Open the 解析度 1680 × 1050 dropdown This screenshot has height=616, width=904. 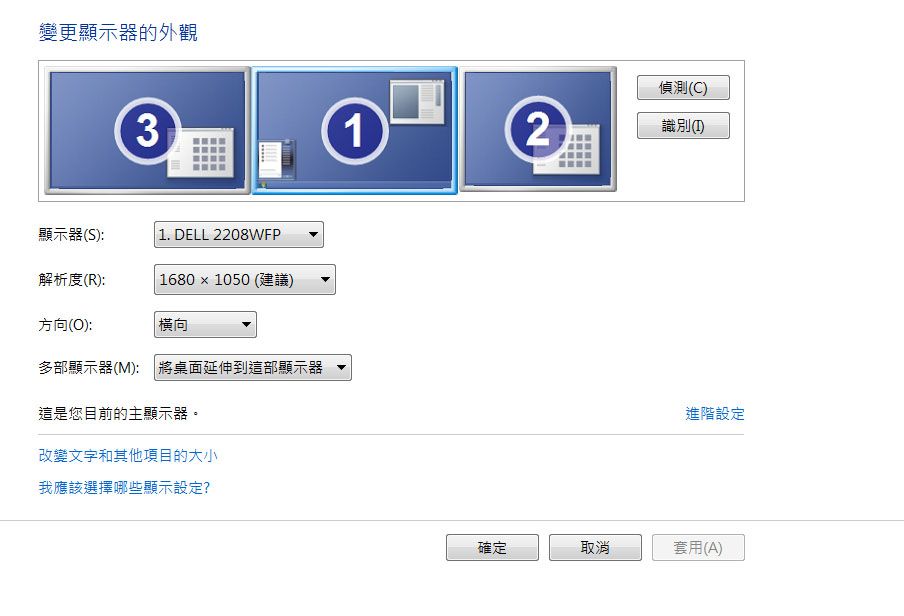click(244, 280)
